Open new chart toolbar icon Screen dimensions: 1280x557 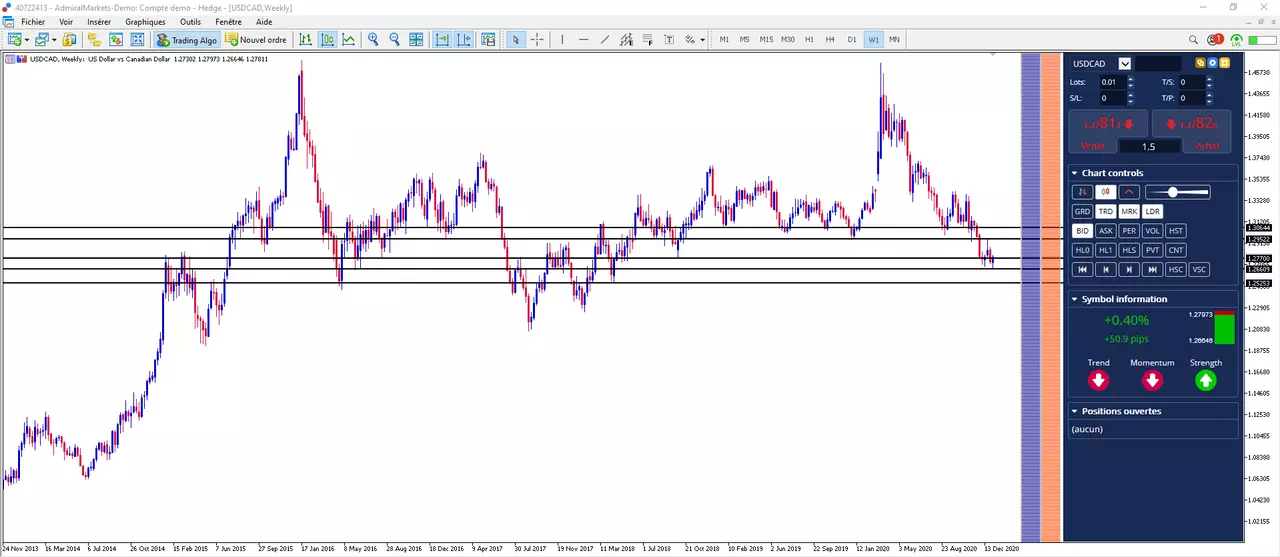pos(14,40)
